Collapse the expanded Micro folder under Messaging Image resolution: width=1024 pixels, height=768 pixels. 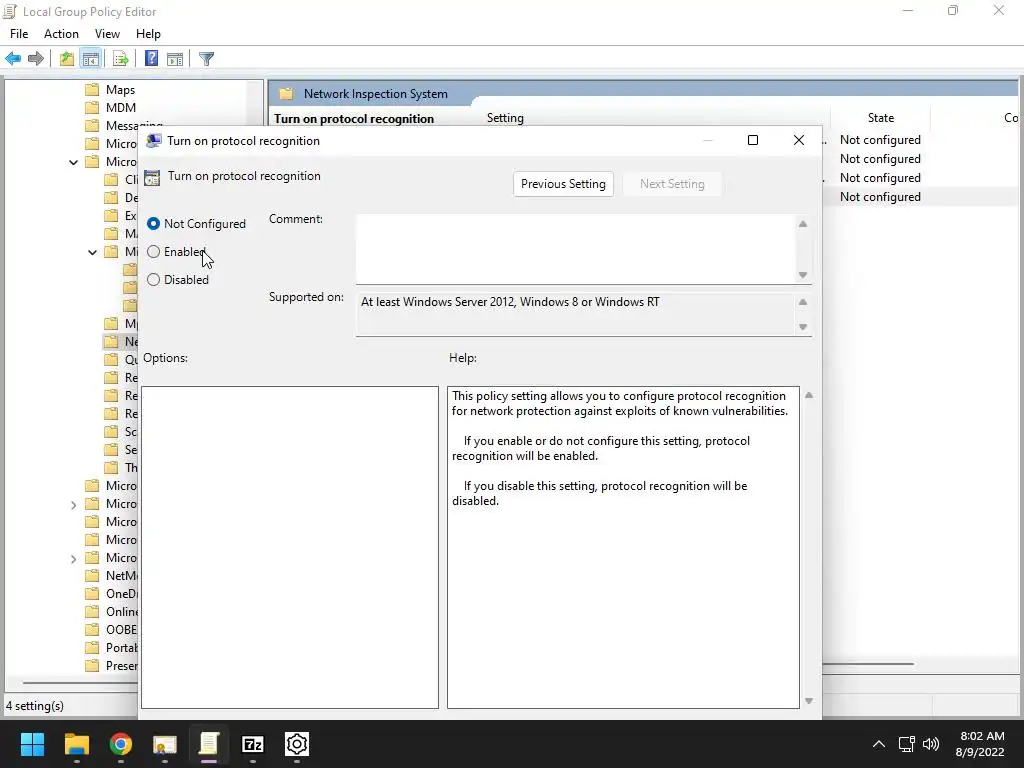[x=73, y=162]
